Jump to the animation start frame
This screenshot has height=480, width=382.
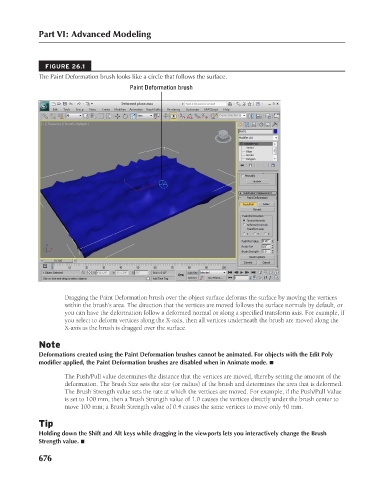(x=230, y=272)
